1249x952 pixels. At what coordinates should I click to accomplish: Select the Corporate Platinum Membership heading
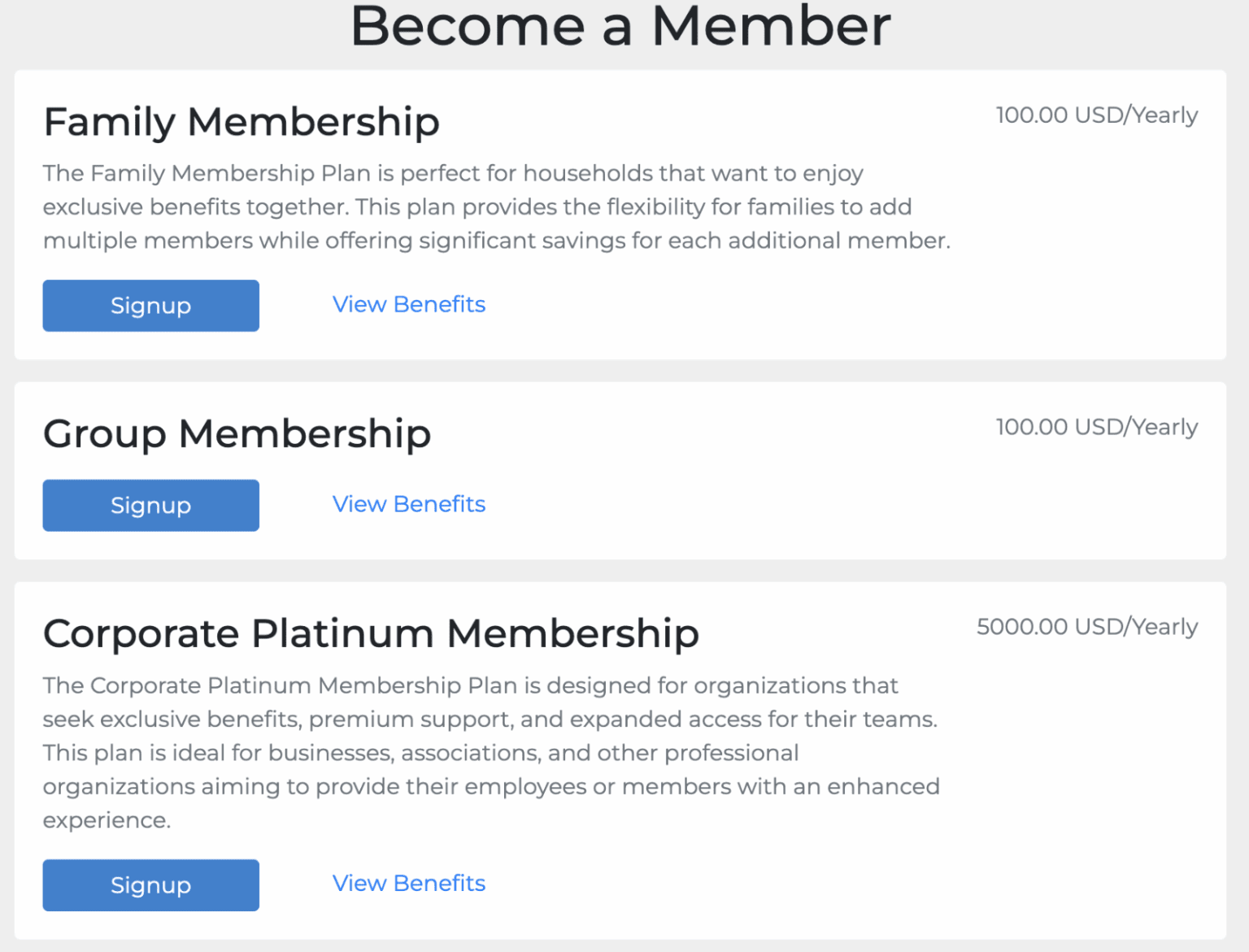372,634
